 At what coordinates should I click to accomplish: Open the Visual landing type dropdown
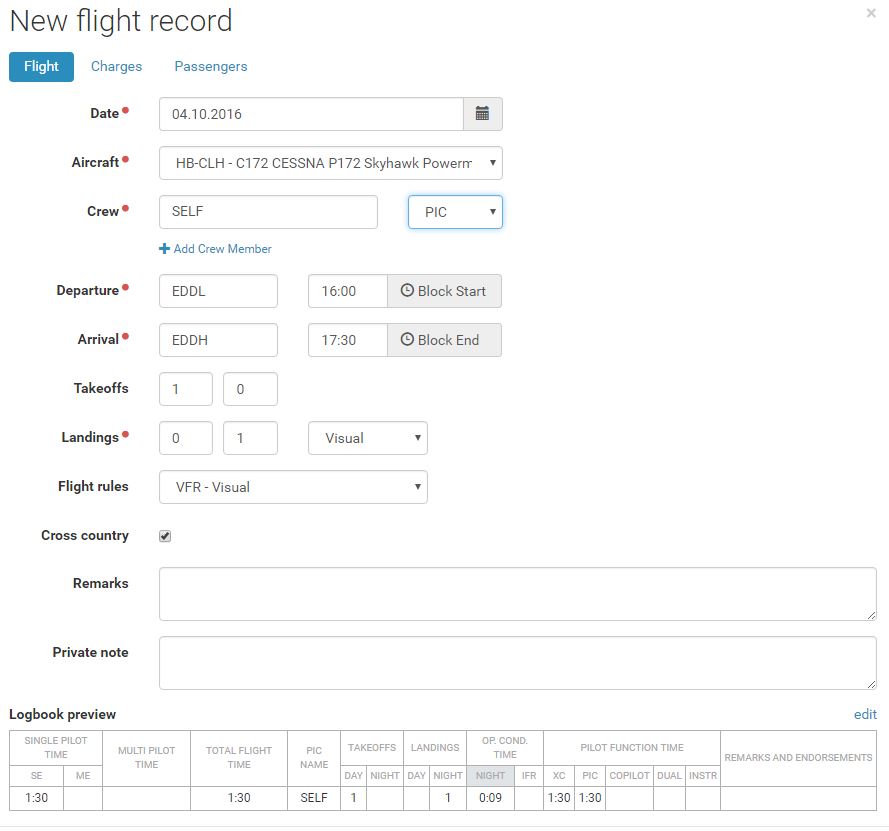(367, 438)
